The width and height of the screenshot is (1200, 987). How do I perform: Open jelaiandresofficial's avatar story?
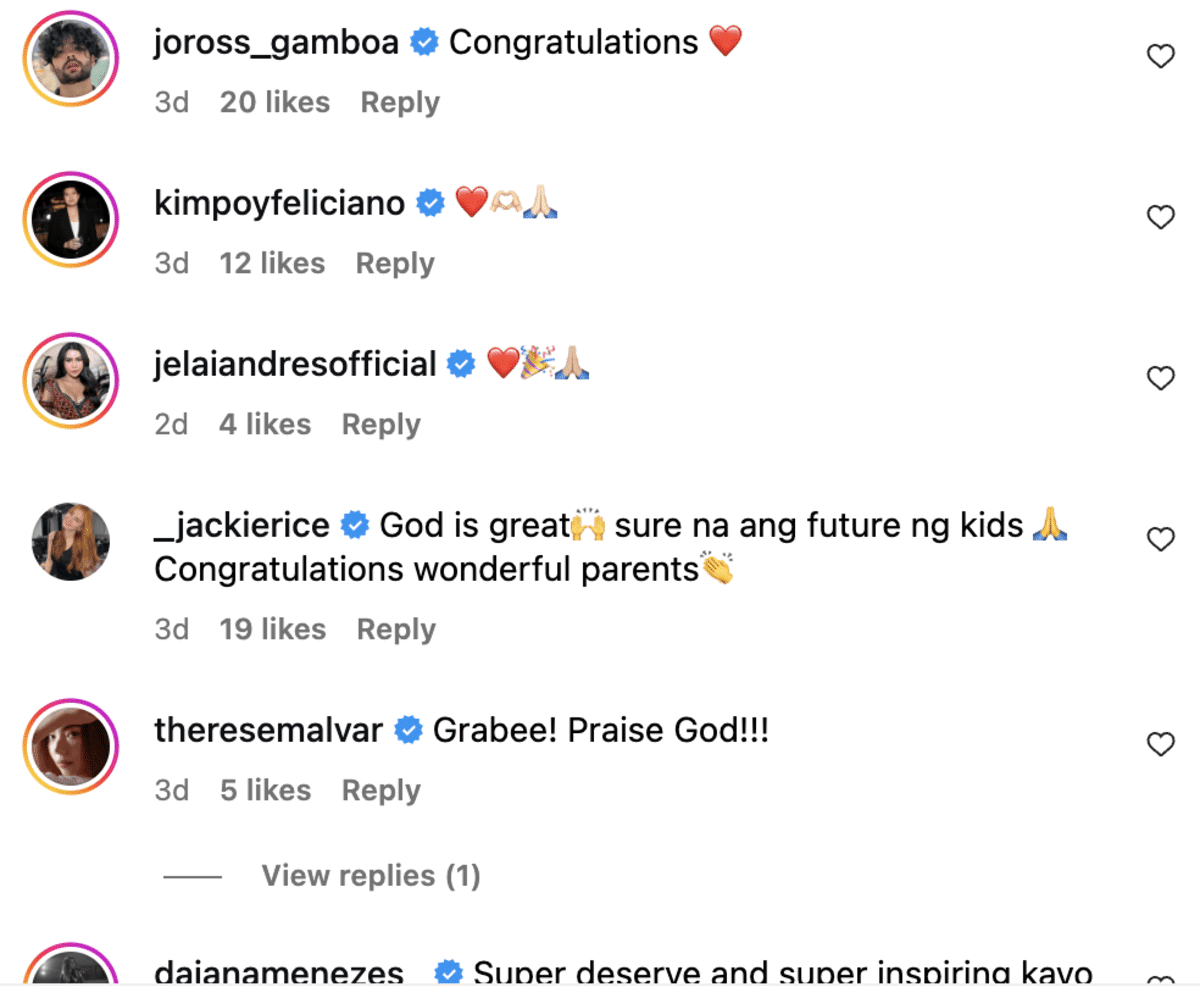pos(70,380)
